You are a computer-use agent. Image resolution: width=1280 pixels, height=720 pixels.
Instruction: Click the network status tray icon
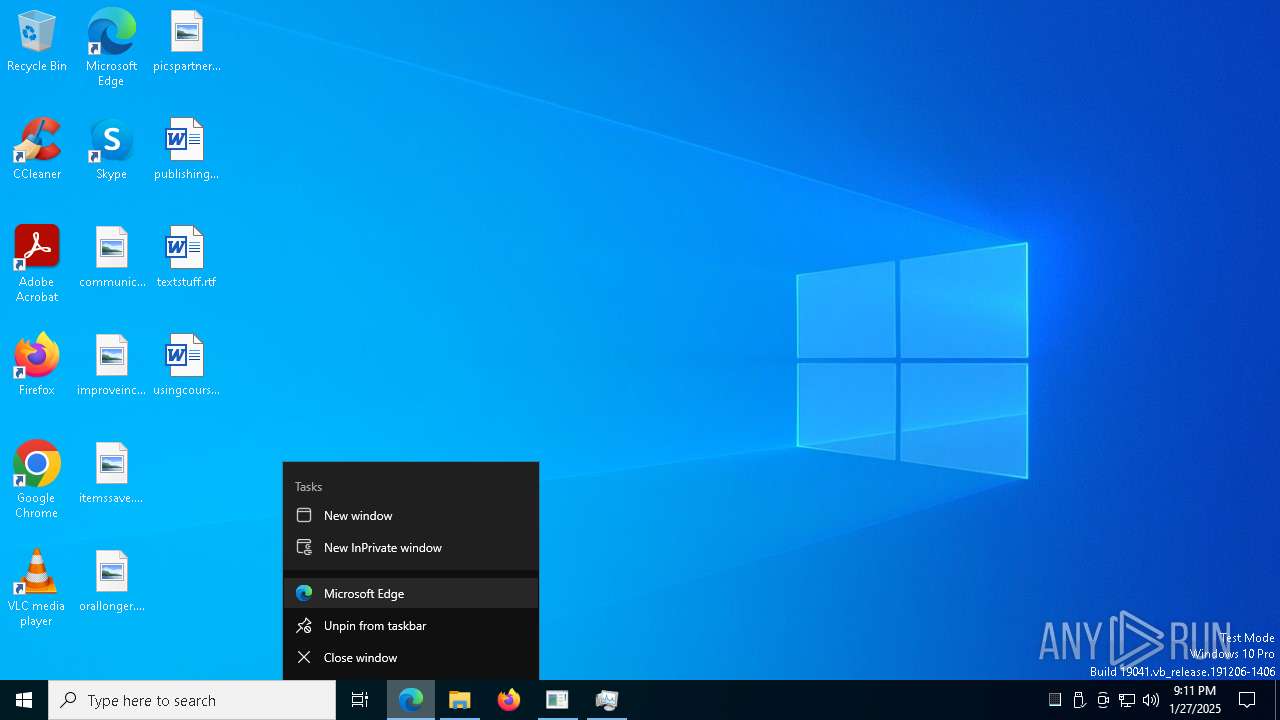click(x=1127, y=700)
